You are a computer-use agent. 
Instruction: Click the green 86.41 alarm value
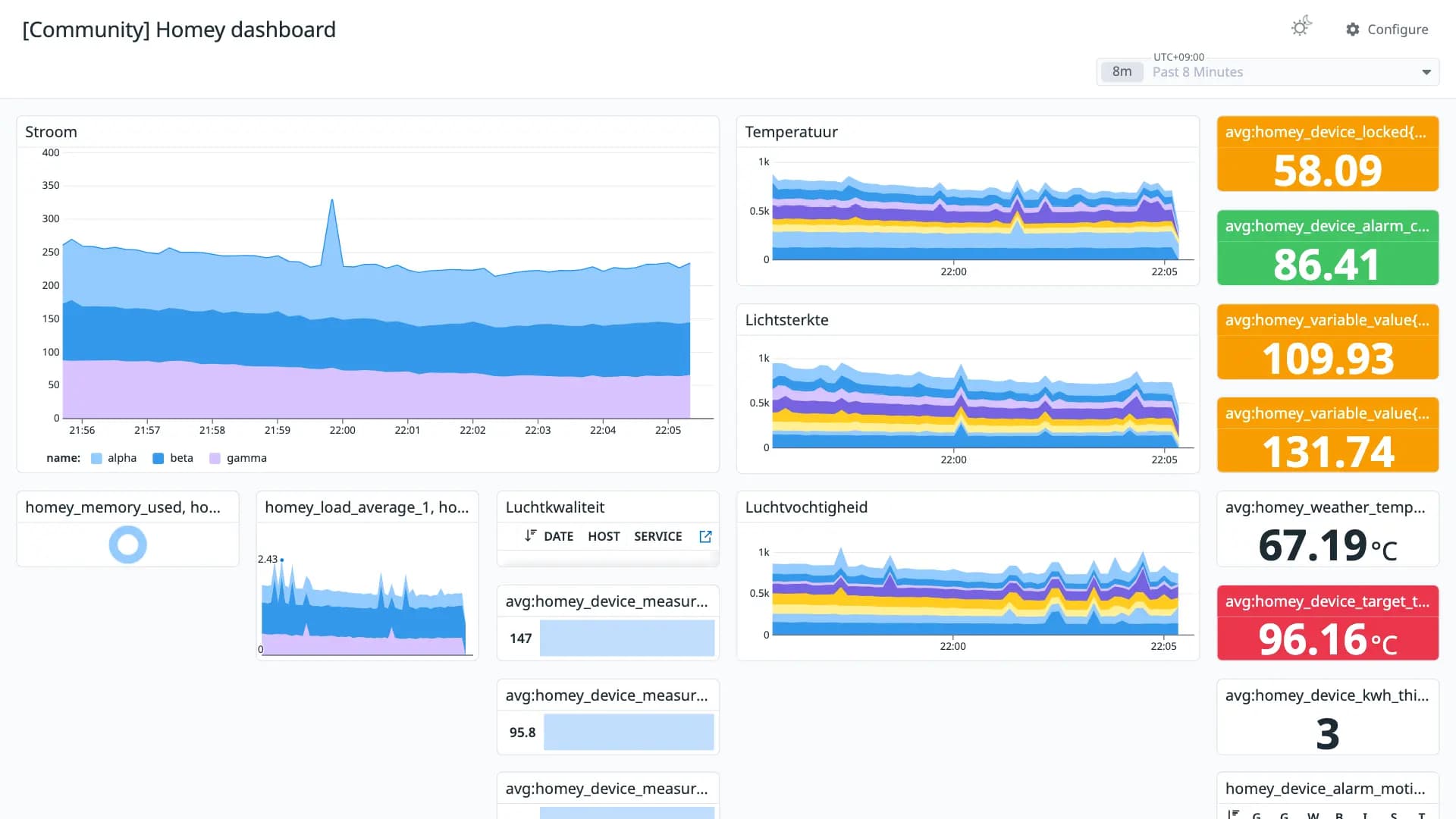pos(1326,265)
